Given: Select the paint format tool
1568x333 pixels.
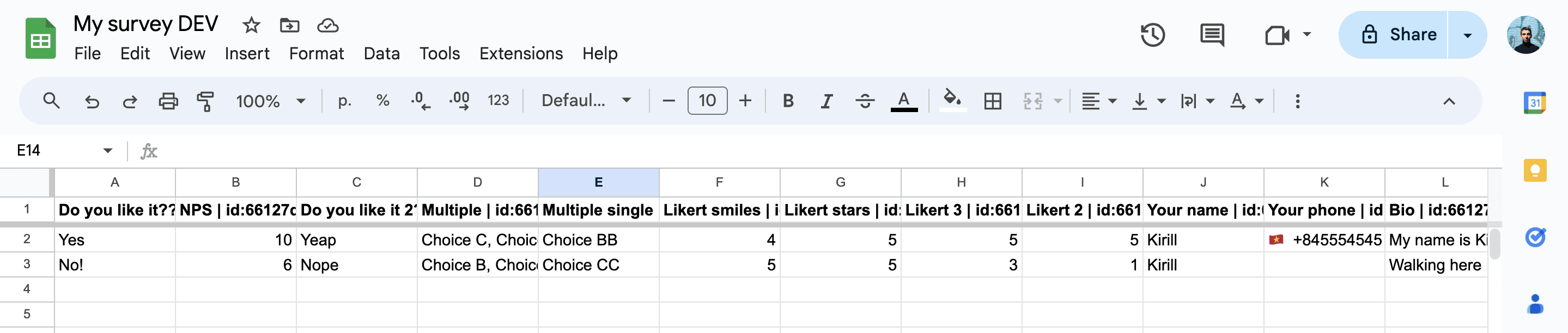Looking at the screenshot, I should 205,101.
